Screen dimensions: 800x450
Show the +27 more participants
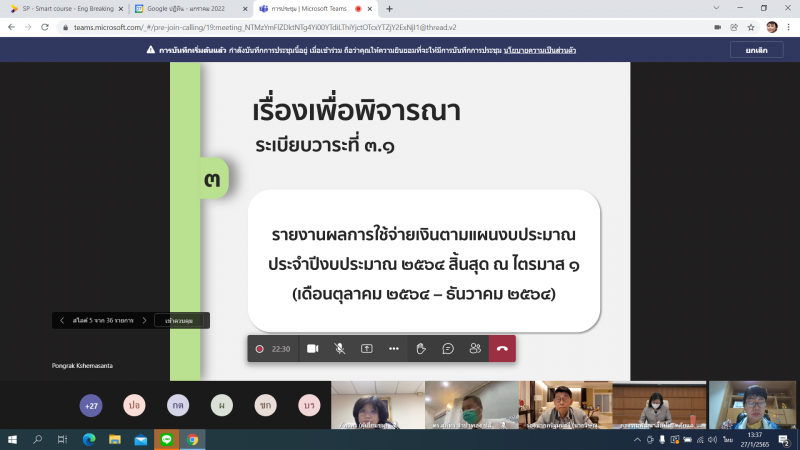(91, 406)
